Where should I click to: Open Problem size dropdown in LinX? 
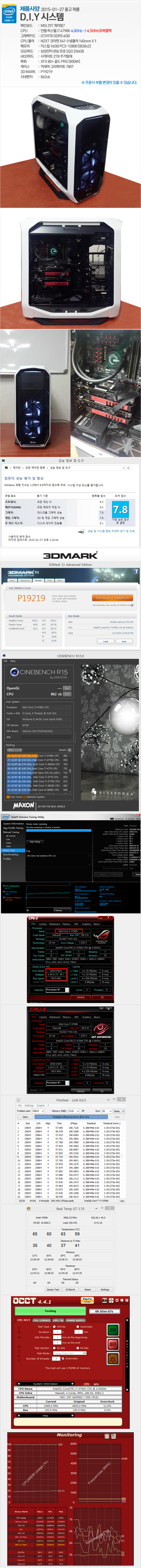pyautogui.click(x=38, y=1111)
